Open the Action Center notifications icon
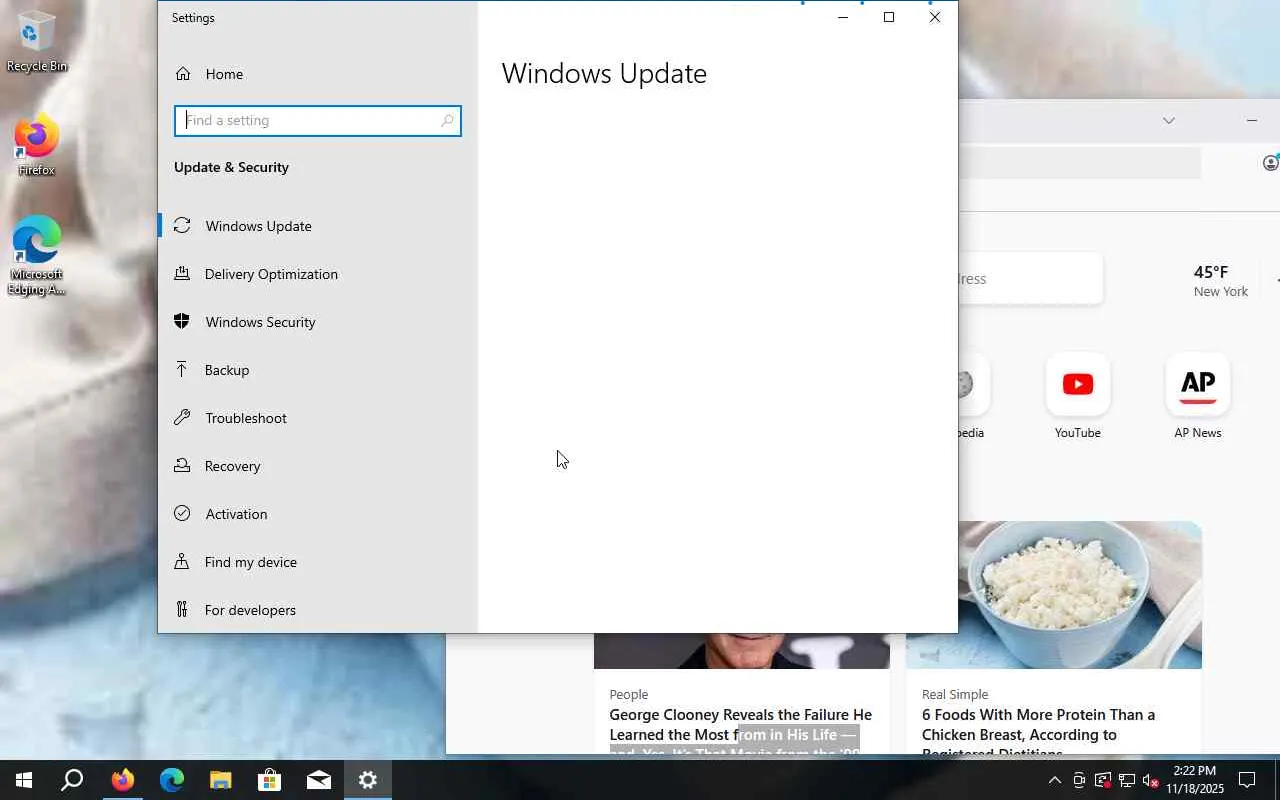 click(1247, 780)
